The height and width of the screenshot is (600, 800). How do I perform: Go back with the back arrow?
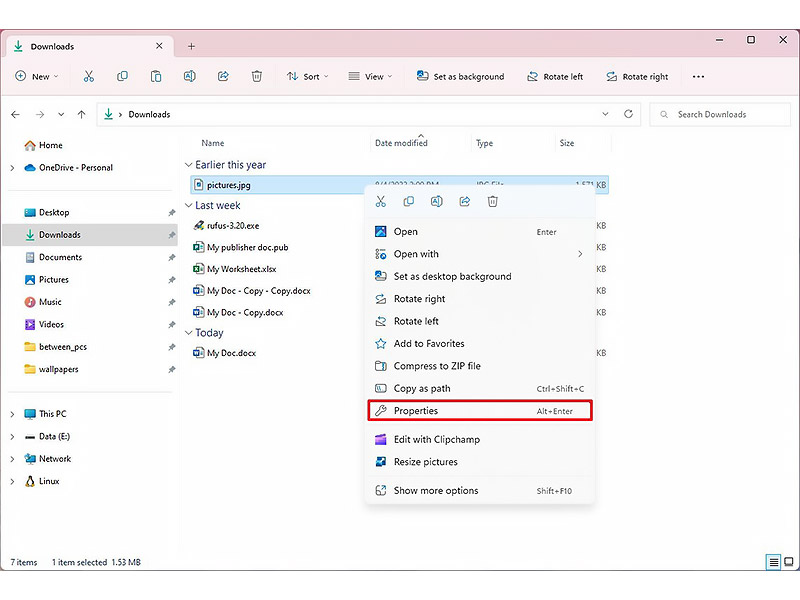[x=15, y=114]
